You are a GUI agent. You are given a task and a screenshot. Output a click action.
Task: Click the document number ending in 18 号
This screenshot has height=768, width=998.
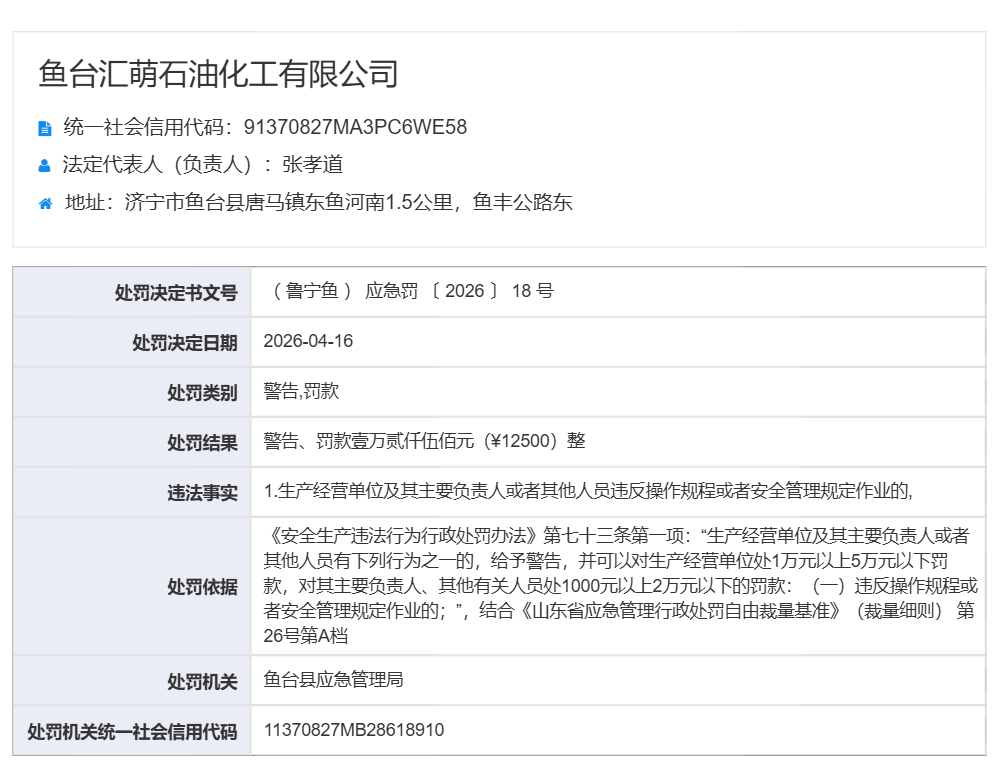click(x=412, y=292)
